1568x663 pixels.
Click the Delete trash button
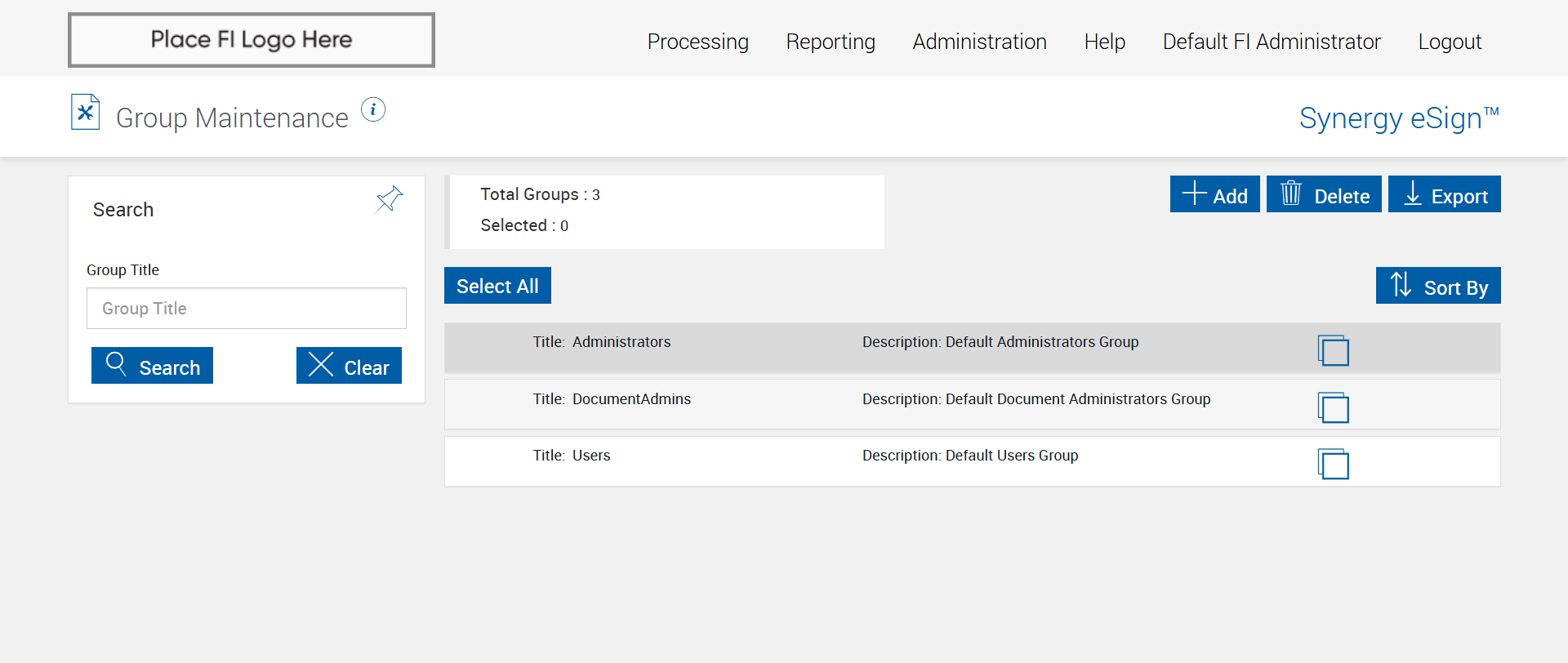click(1323, 194)
